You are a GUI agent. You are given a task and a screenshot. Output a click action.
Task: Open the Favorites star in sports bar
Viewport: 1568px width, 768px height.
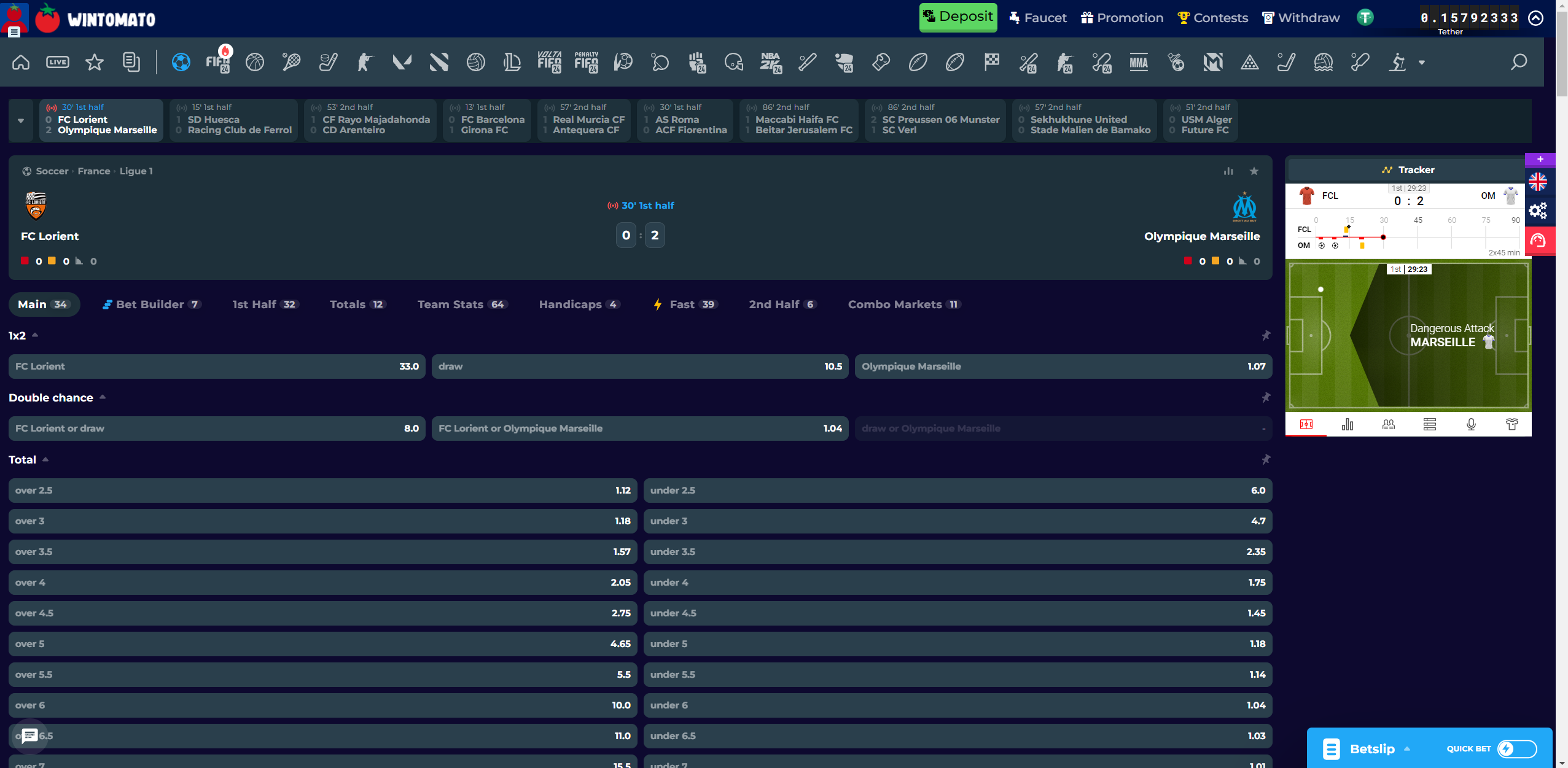tap(95, 62)
